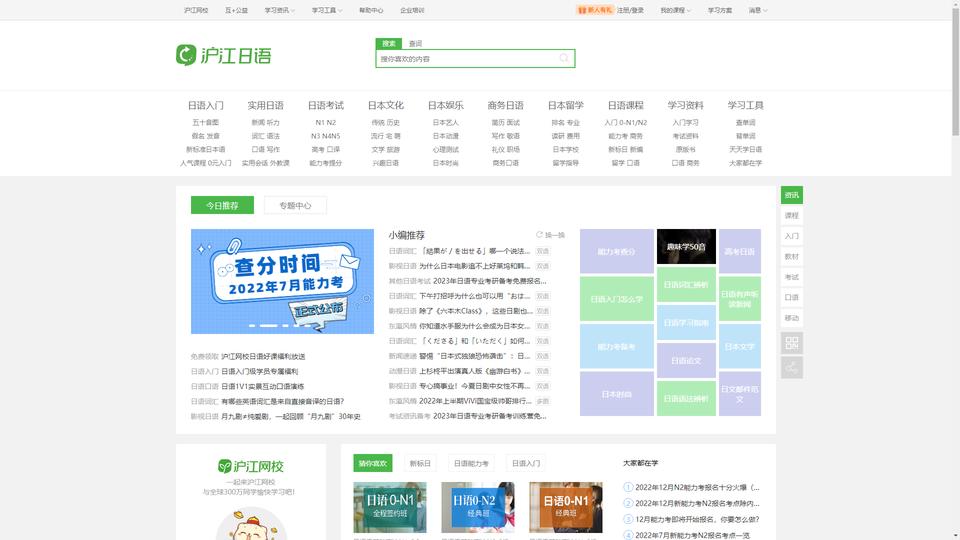This screenshot has height=540, width=960.
Task: Open 互+公益 link in top bar
Action: (x=236, y=10)
